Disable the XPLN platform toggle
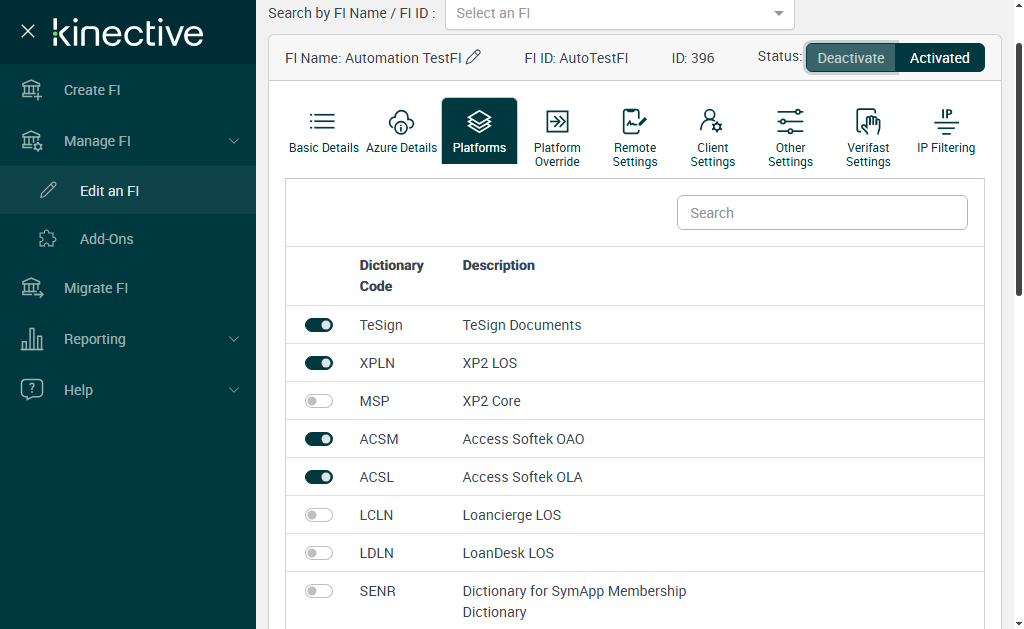 click(319, 363)
